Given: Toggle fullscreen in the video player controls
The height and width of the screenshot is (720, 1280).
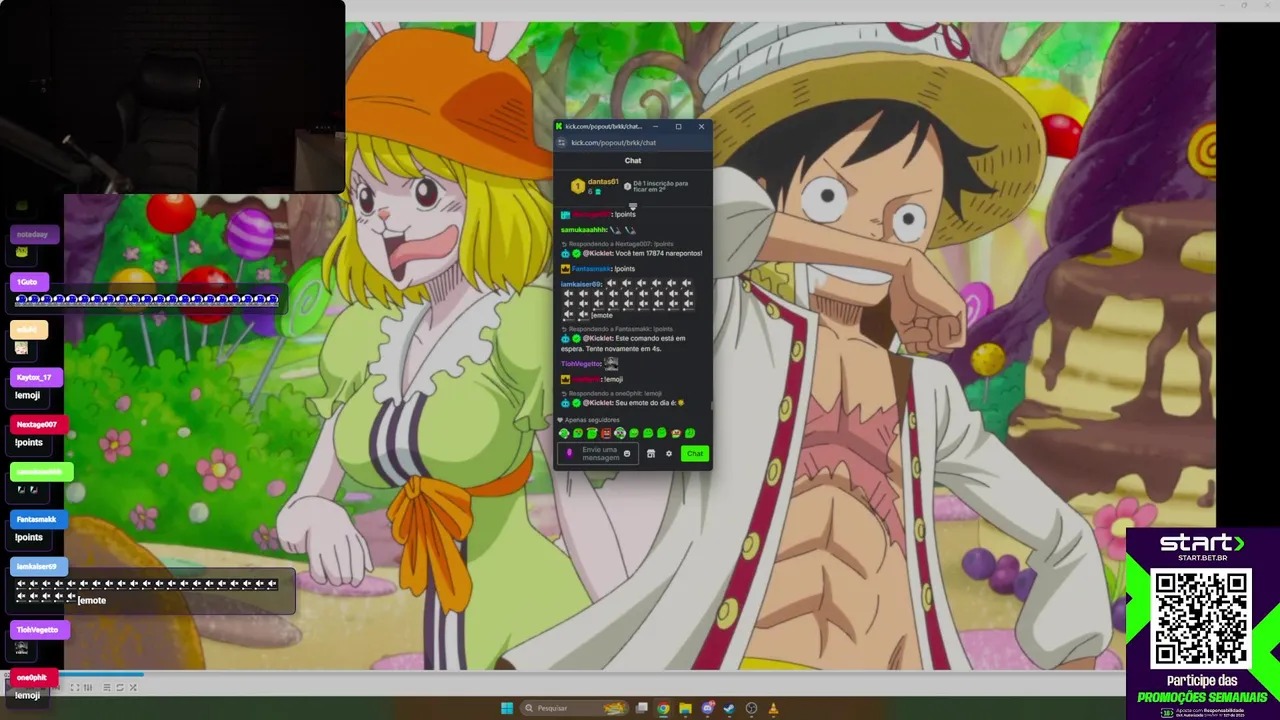Looking at the screenshot, I should (x=74, y=687).
